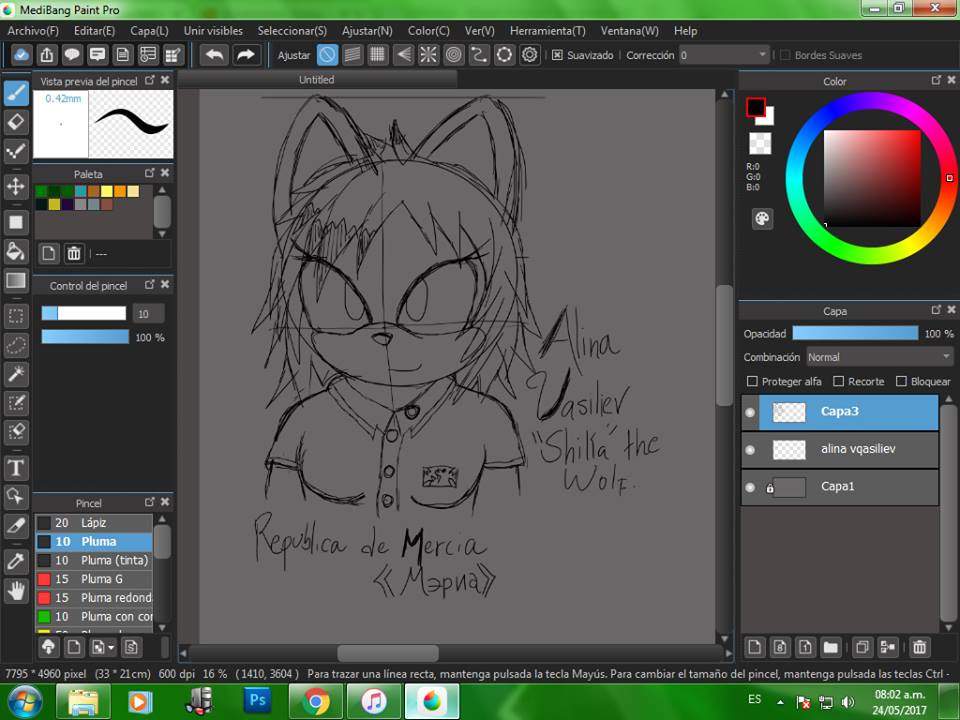Turn snap off using circle-slash icon
The width and height of the screenshot is (960, 720).
tap(328, 55)
